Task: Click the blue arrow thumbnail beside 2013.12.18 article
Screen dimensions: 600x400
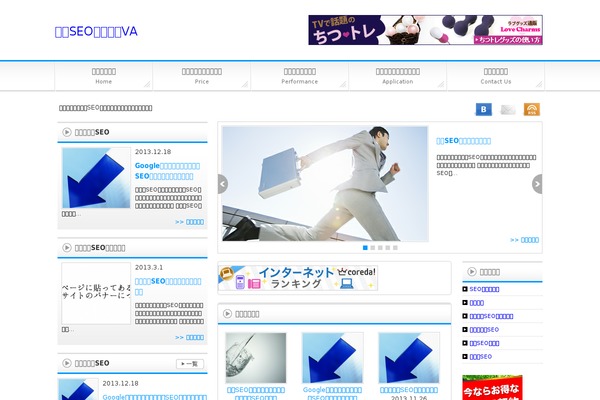Action: click(96, 178)
